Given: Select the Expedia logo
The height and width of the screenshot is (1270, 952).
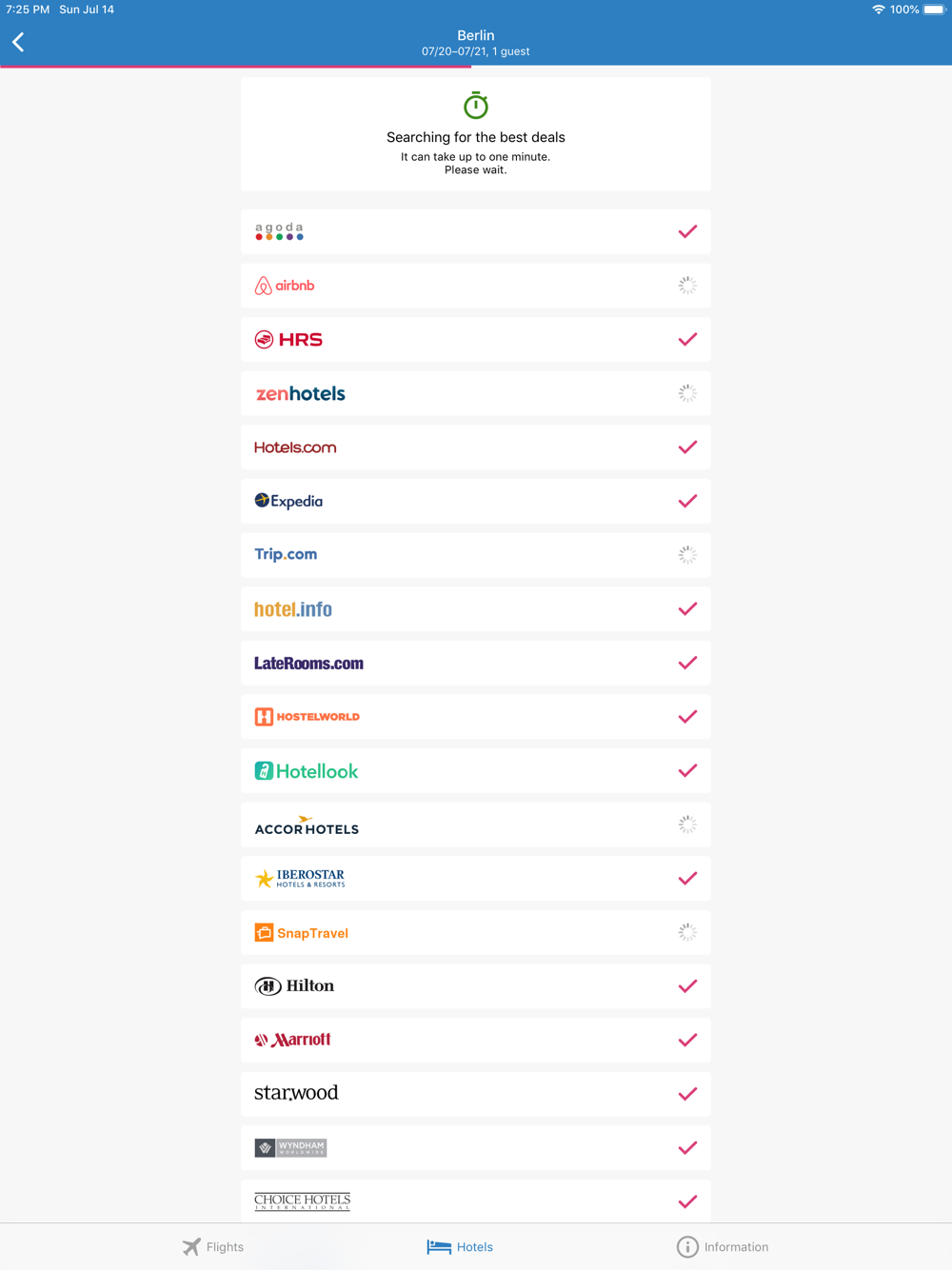Looking at the screenshot, I should [x=288, y=501].
